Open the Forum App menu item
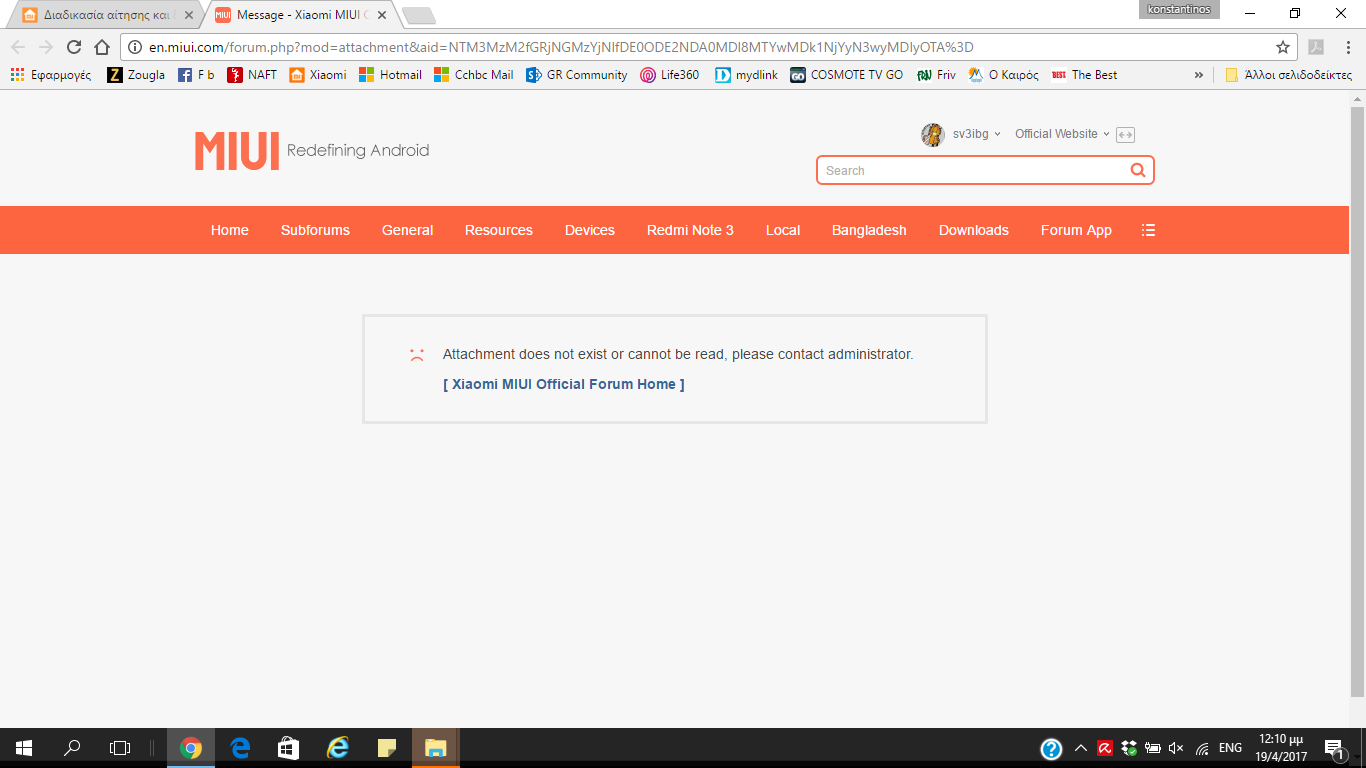1366x768 pixels. pyautogui.click(x=1076, y=230)
